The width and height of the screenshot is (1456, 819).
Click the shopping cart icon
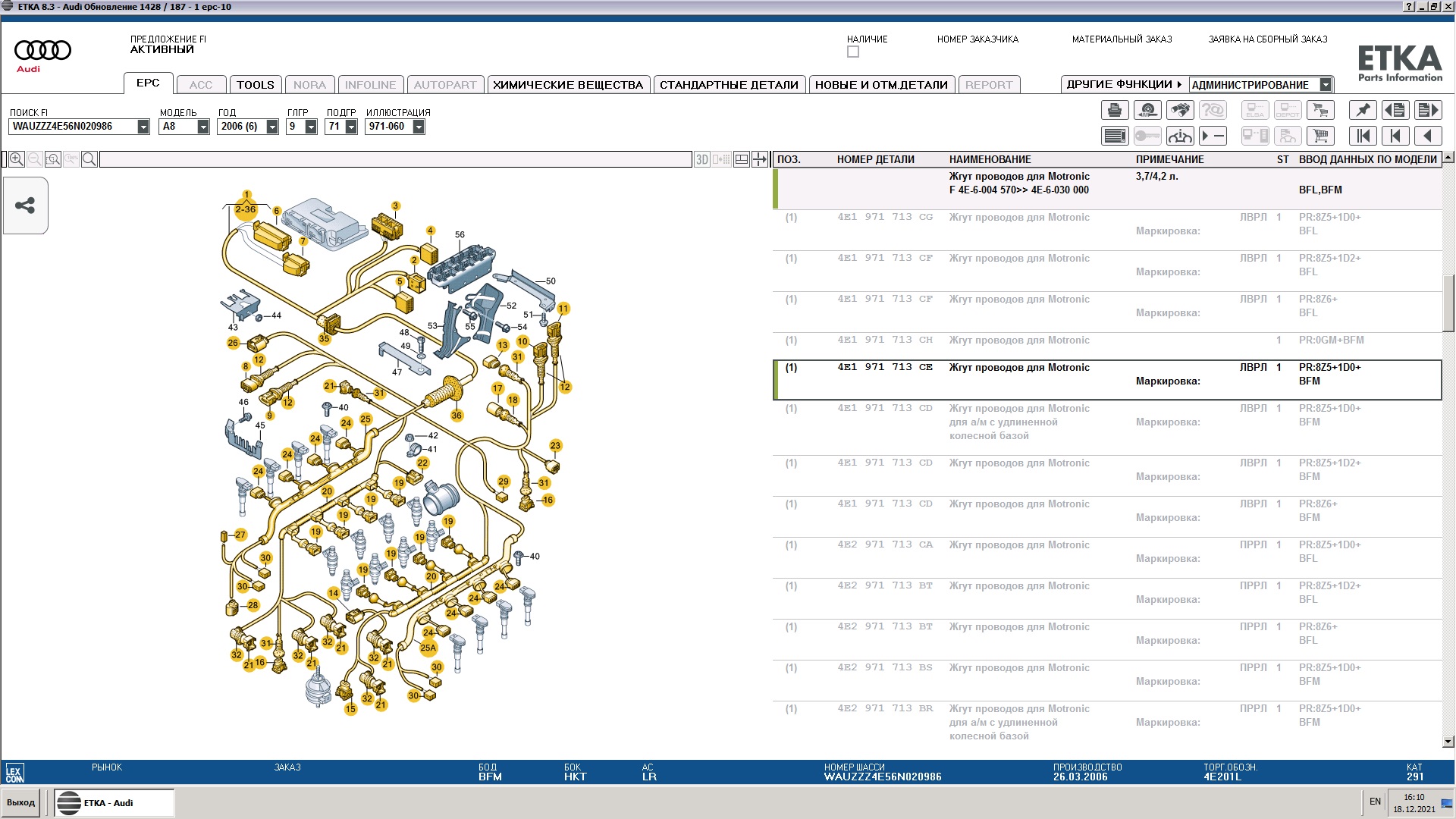click(1320, 136)
